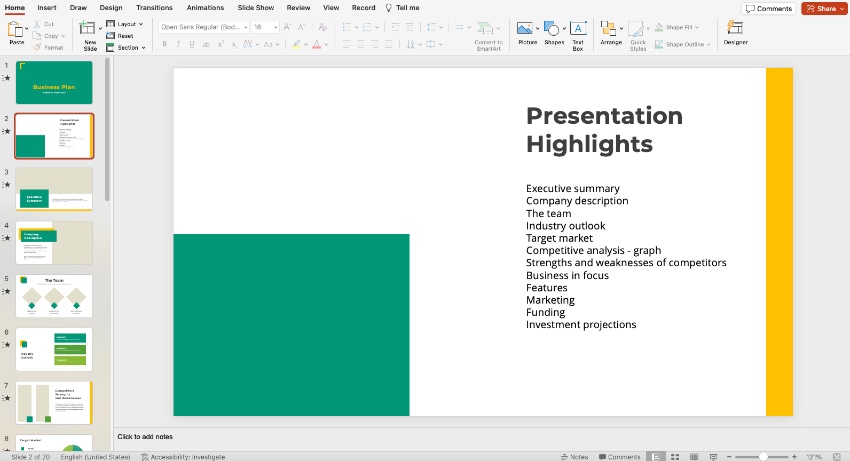Toggle Strikethrough formatting
The height and width of the screenshot is (461, 850).
[x=206, y=44]
